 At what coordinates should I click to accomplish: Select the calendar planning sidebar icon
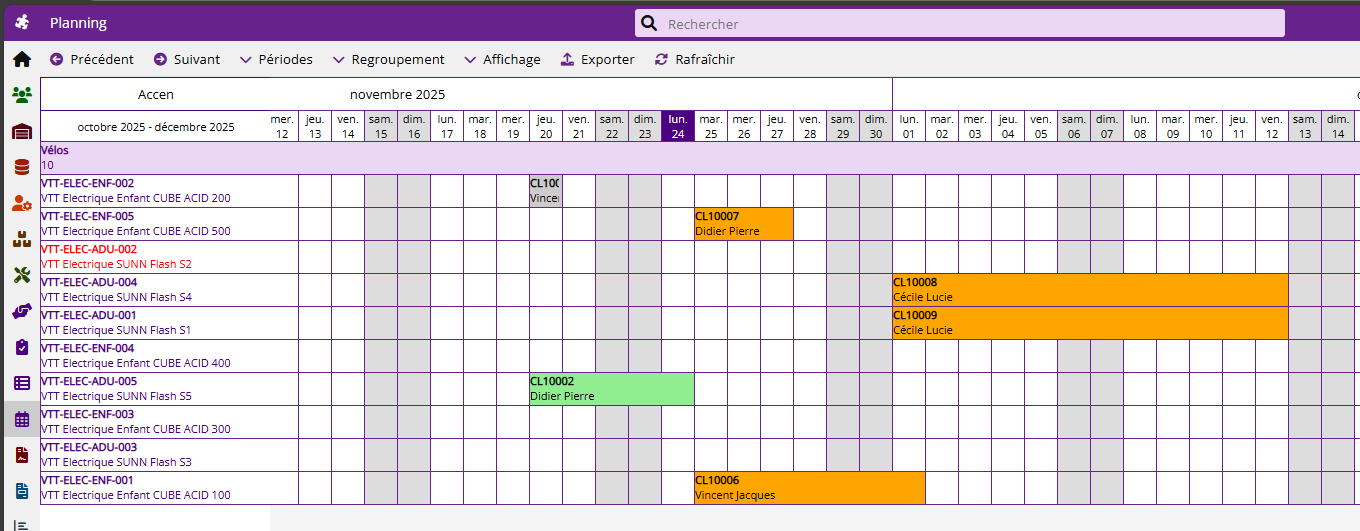[21, 419]
